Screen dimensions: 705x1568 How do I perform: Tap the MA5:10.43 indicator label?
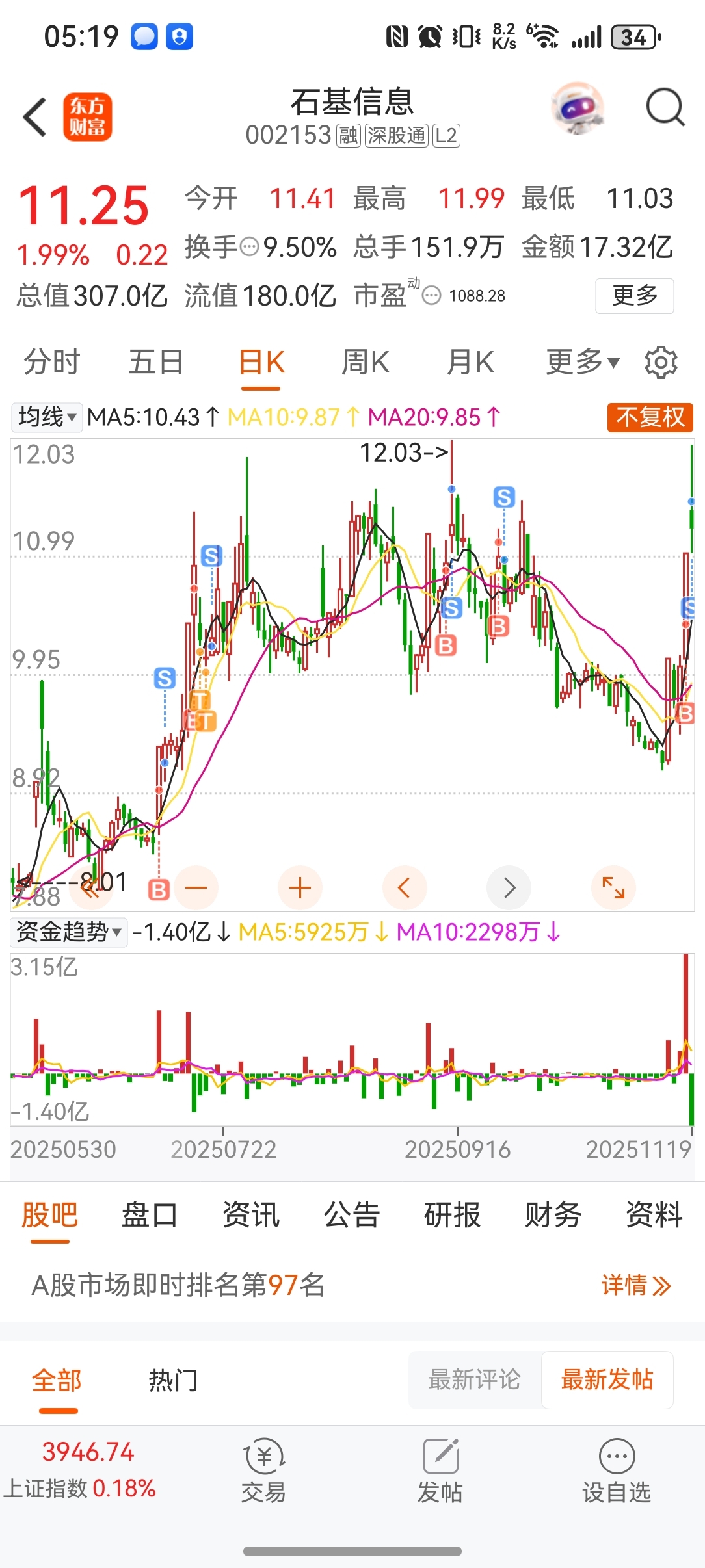point(153,417)
